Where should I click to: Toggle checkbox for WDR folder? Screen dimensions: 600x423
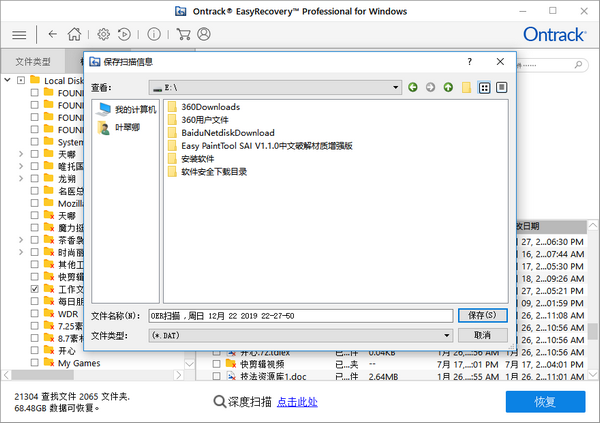34,314
